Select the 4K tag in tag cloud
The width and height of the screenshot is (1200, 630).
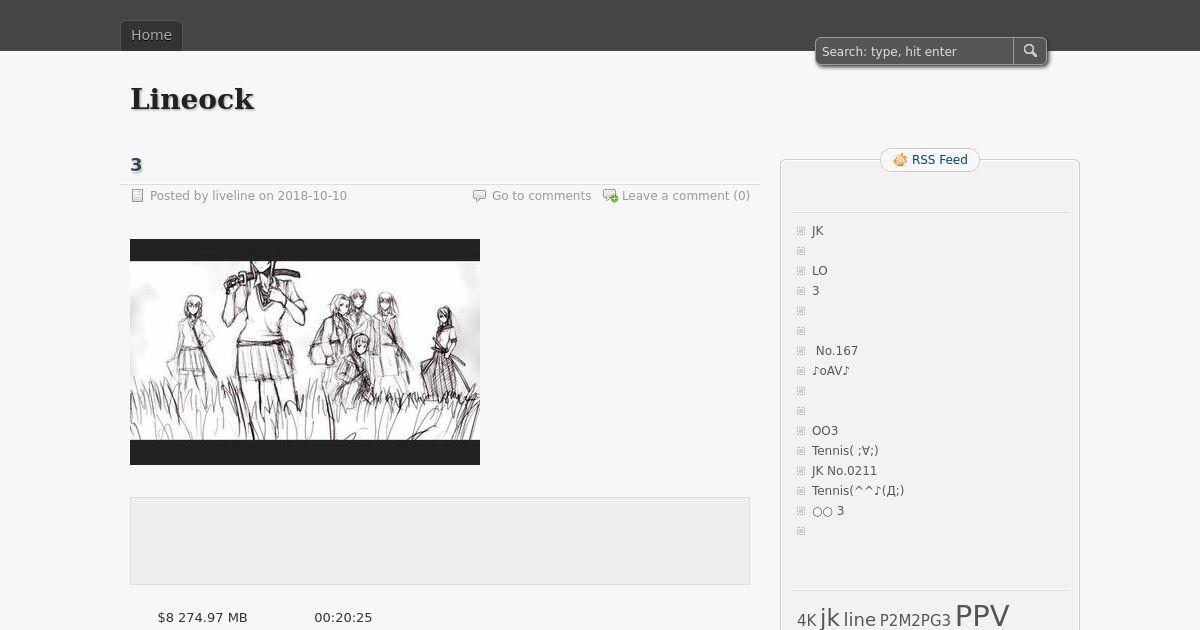(x=807, y=621)
